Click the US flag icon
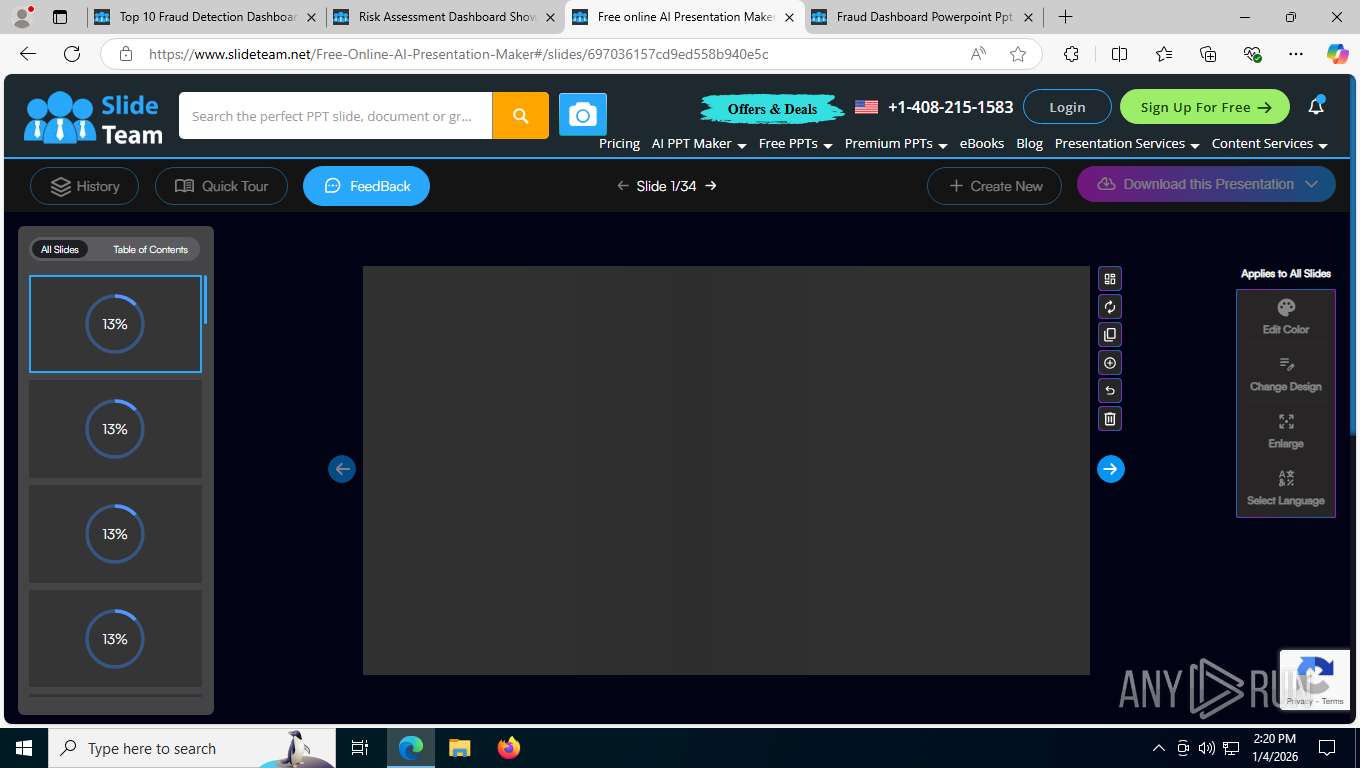Viewport: 1360px width, 768px height. click(866, 107)
